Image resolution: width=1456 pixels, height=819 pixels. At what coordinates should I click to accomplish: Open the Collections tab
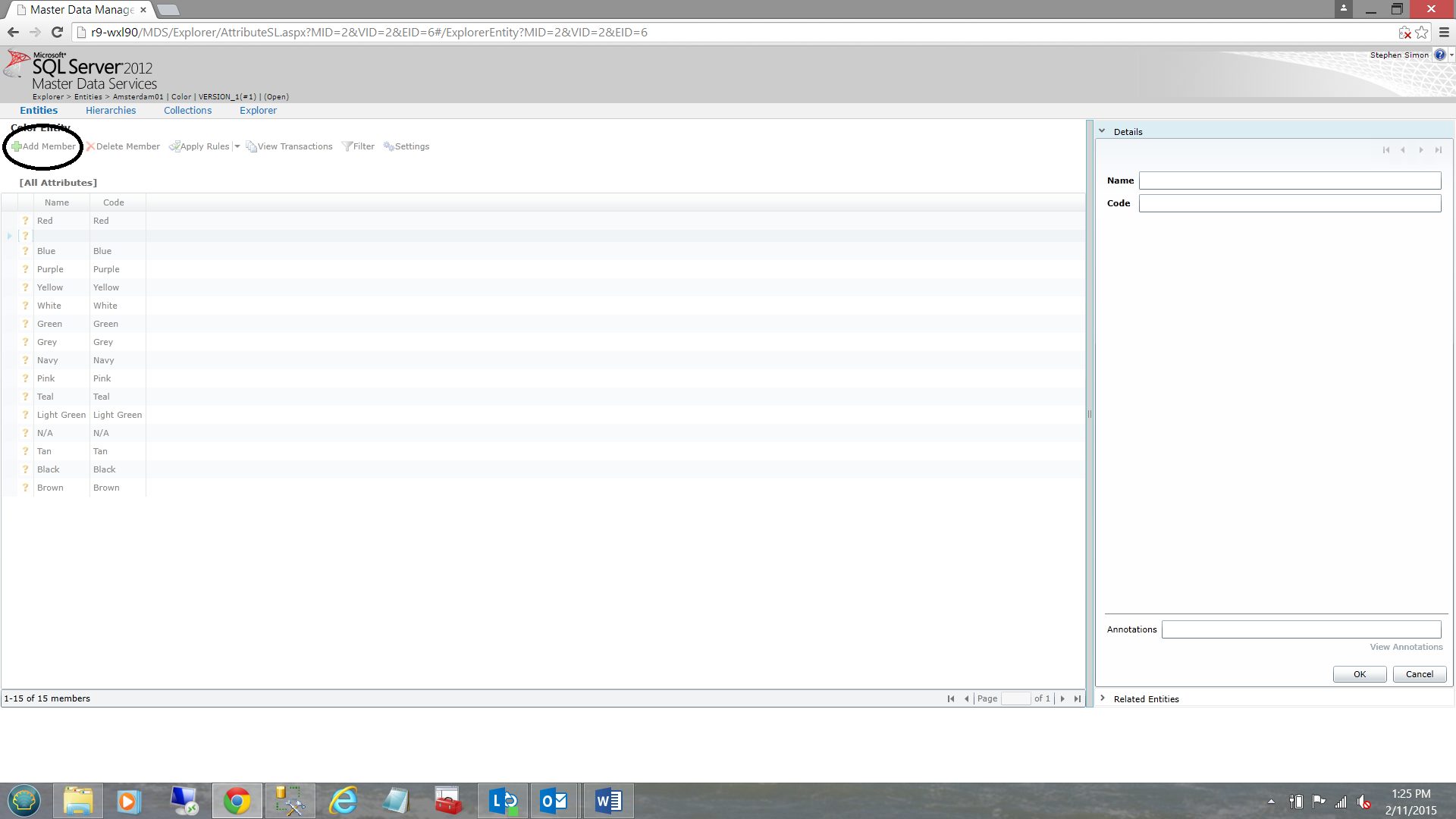187,110
